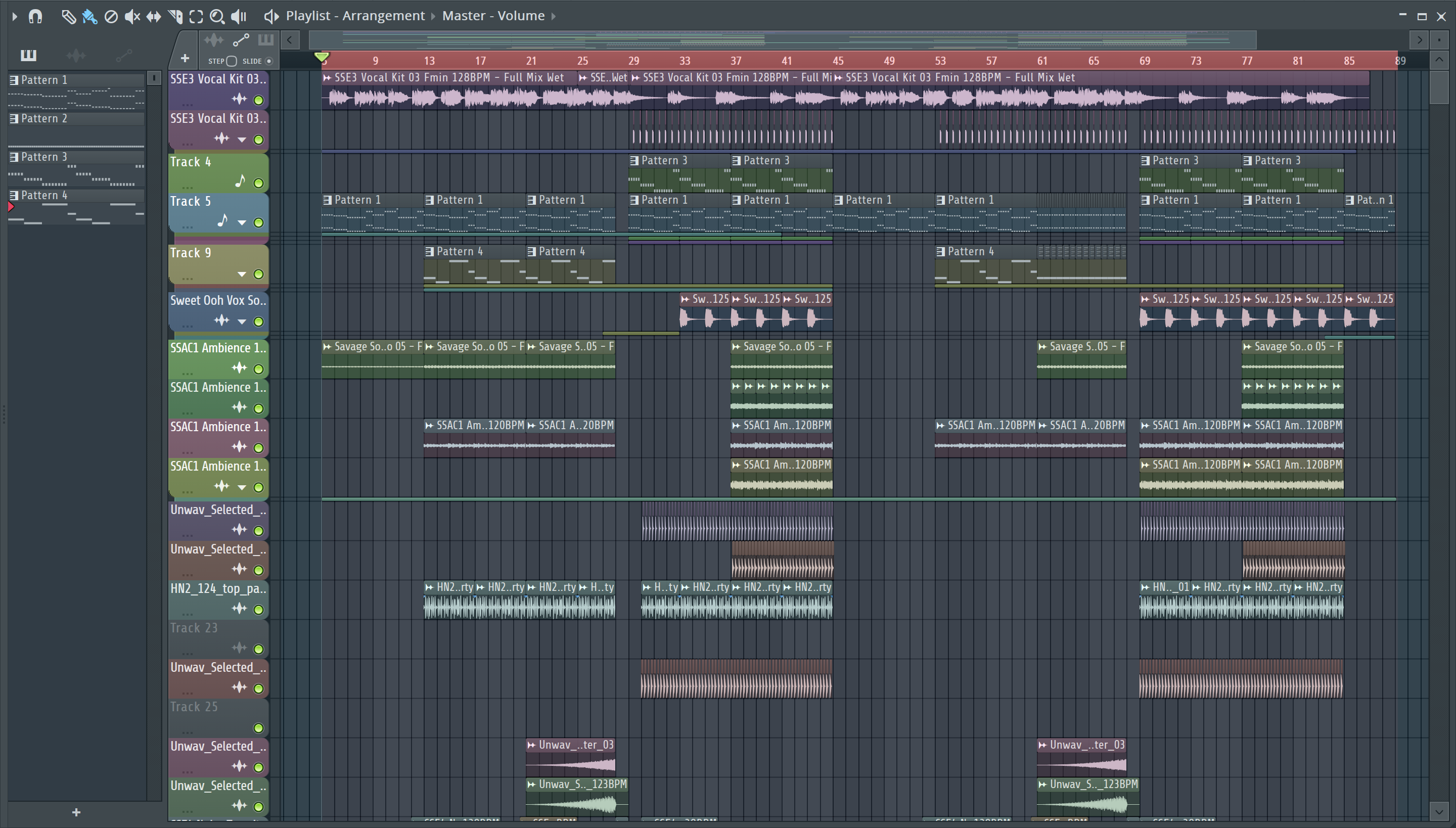The image size is (1456, 828).
Task: Toggle the magnet snap-to-grid tool
Action: pos(35,17)
